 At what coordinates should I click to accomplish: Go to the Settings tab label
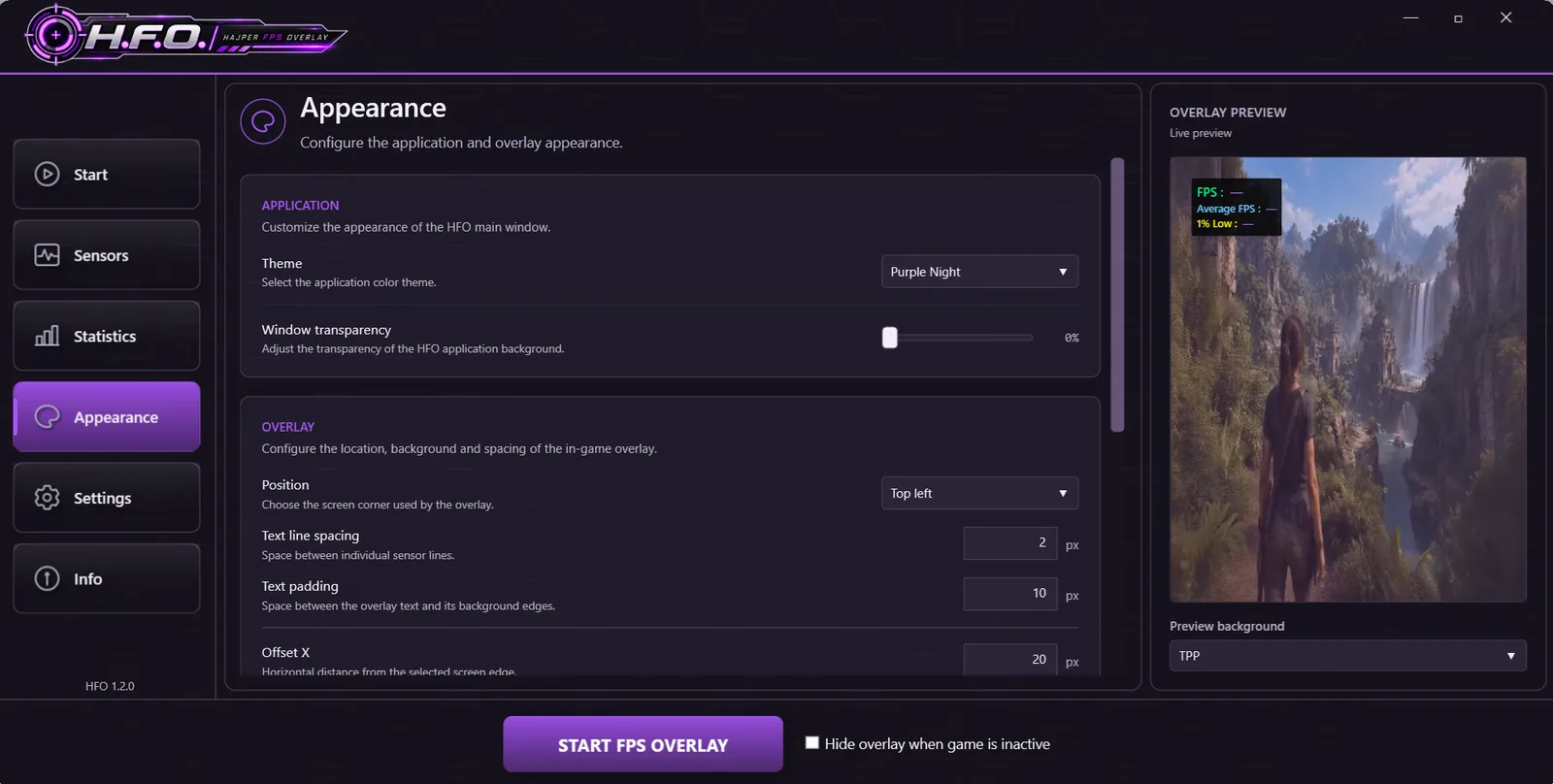[x=102, y=498]
